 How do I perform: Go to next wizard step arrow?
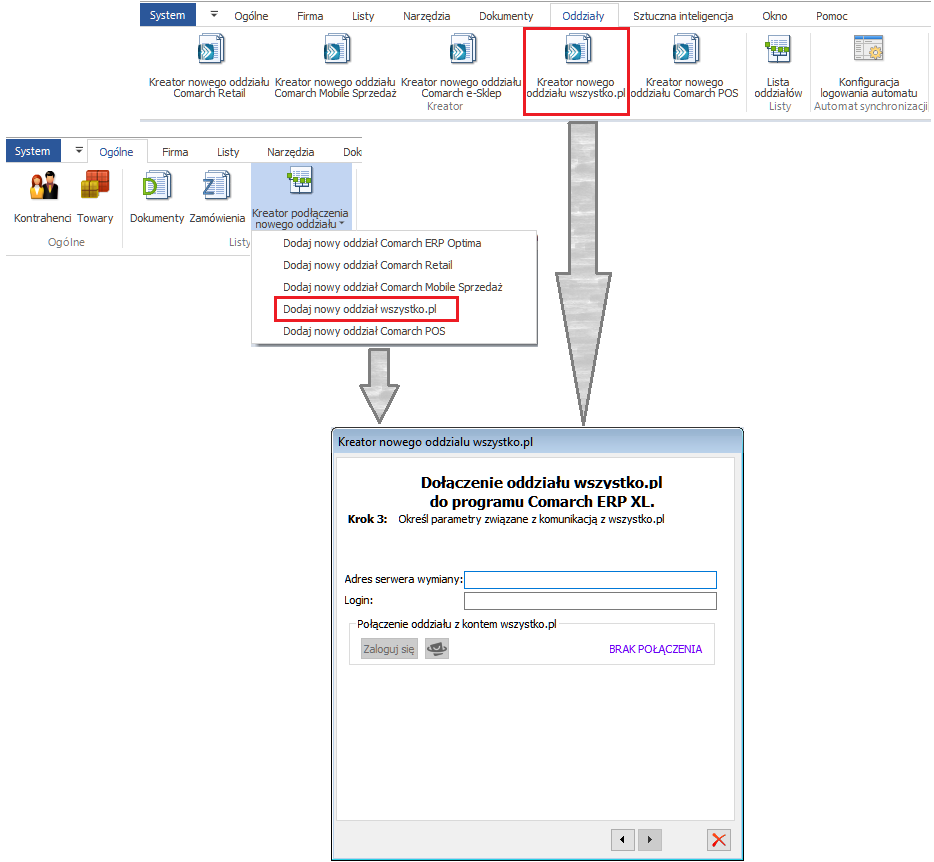point(649,839)
